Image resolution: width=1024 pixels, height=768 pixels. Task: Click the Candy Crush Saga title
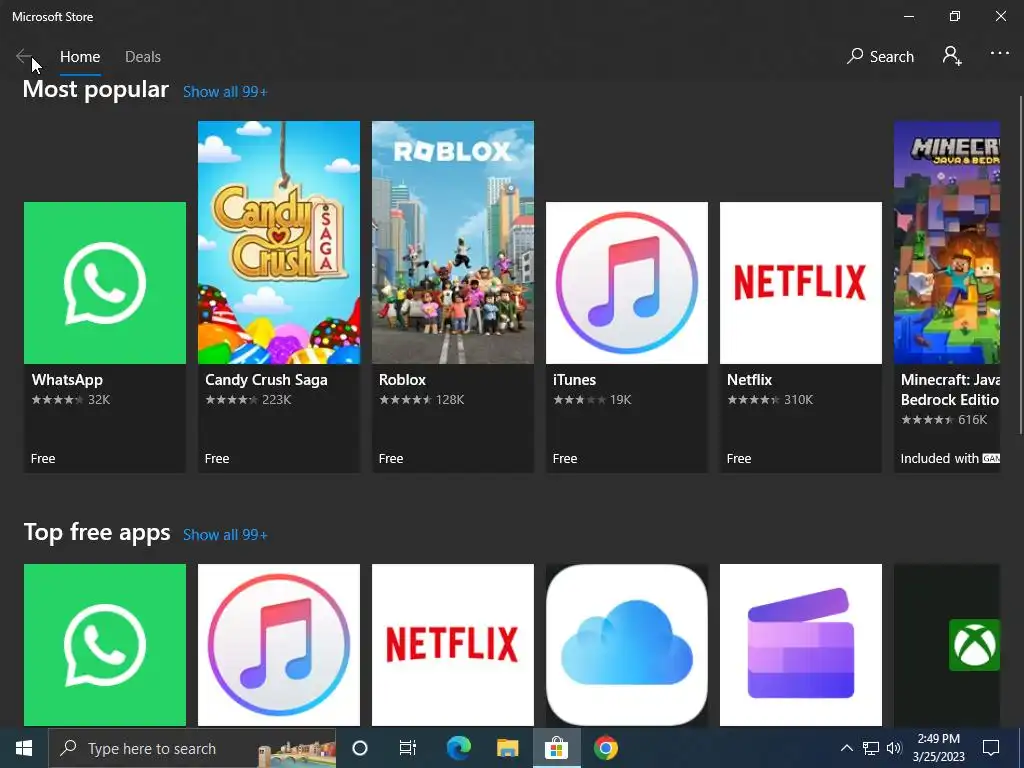point(266,380)
